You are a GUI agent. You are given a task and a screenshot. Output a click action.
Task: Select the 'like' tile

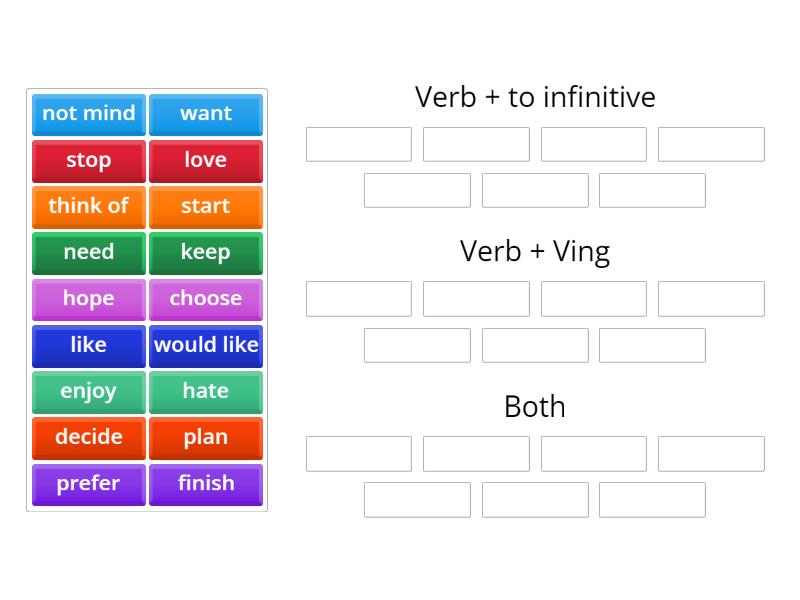pos(88,345)
